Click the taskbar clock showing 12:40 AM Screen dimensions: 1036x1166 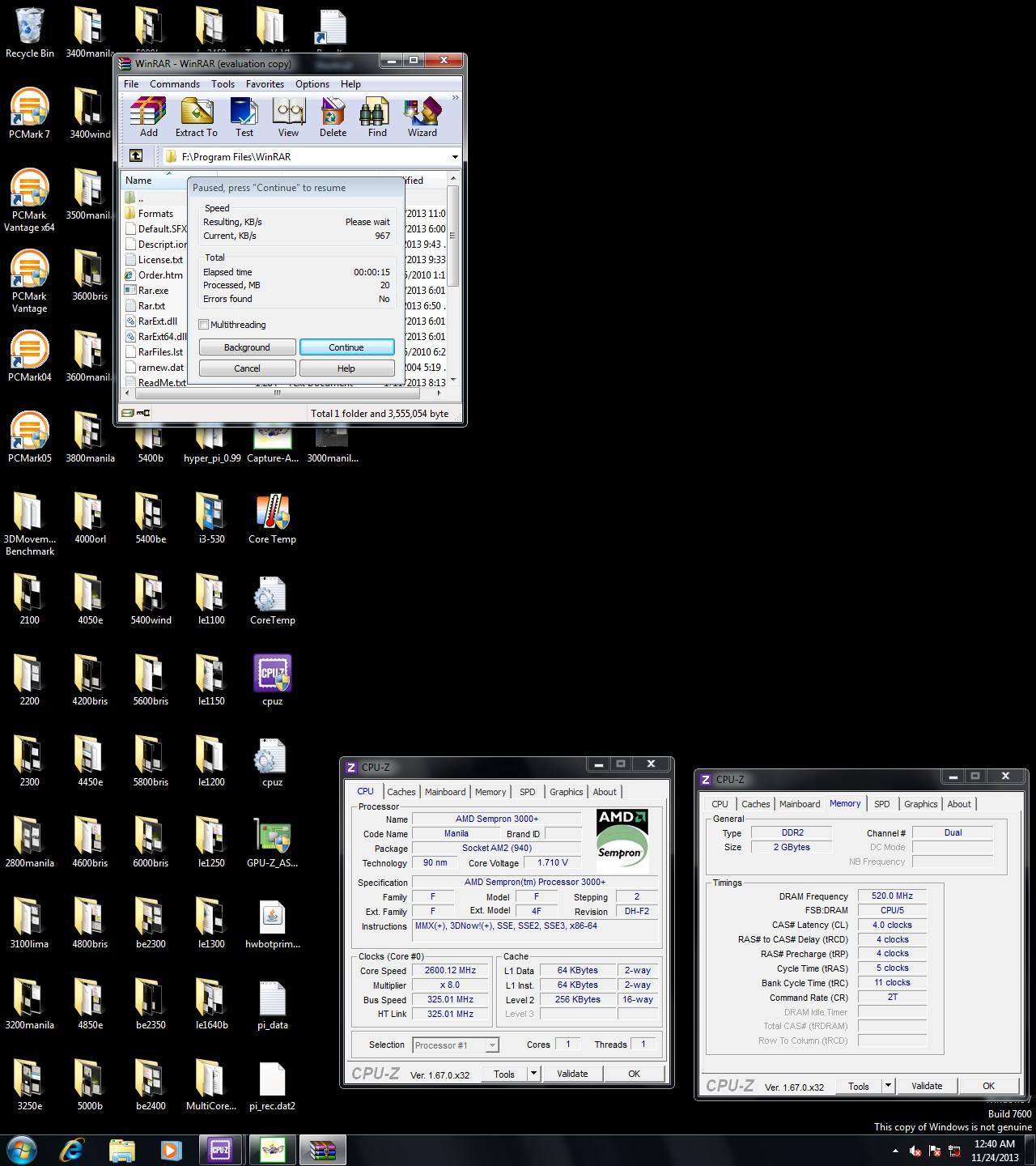tap(995, 1151)
